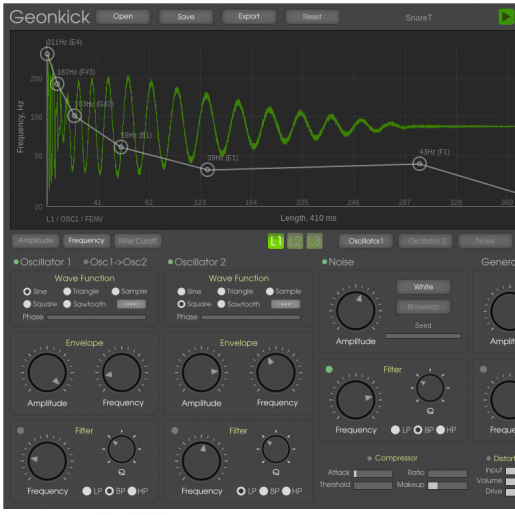Image resolution: width=515 pixels, height=515 pixels.
Task: Click Oscillator 1 filter Frequency knob
Action: click(47, 461)
